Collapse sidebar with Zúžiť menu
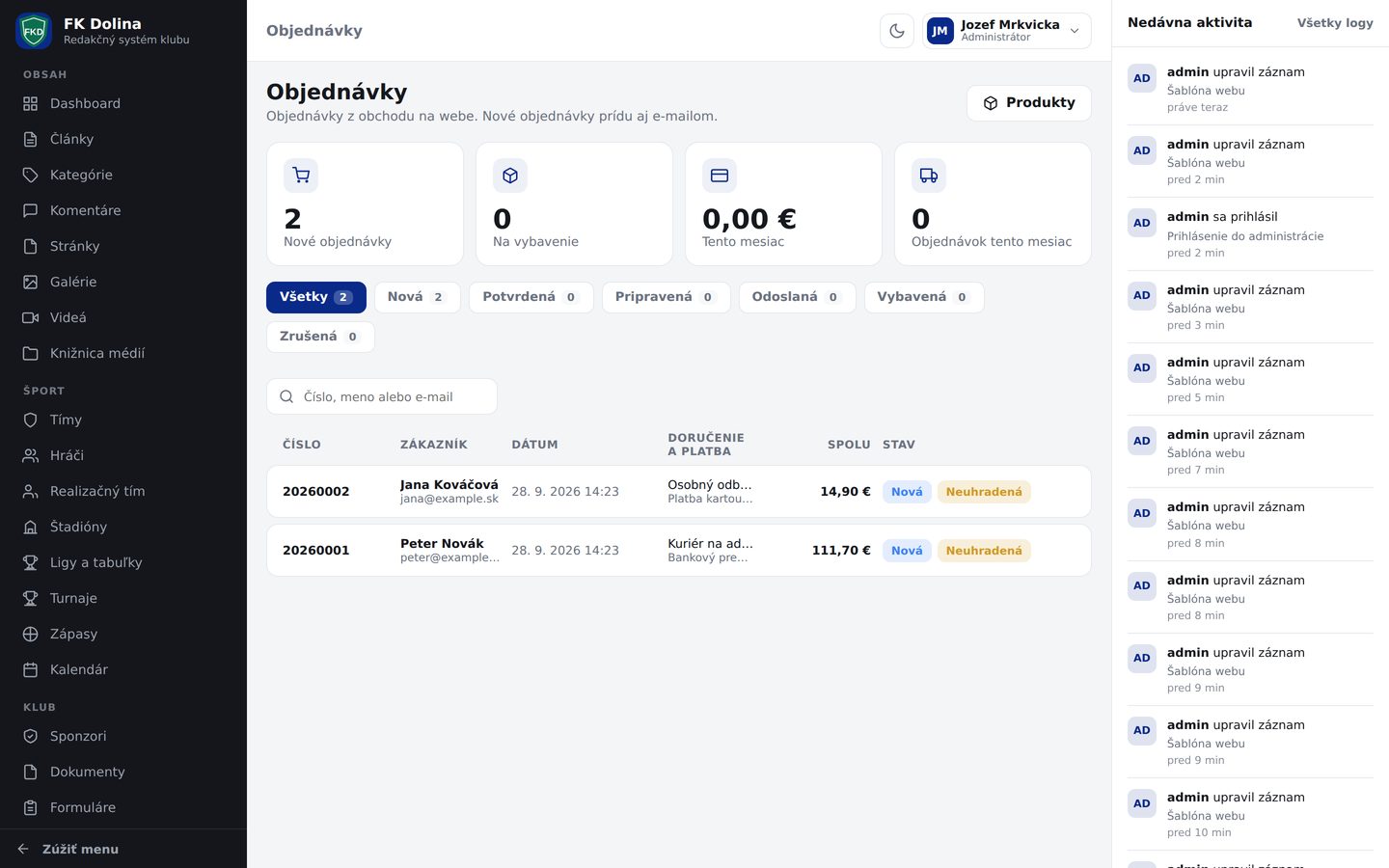Viewport: 1389px width, 868px height. (x=123, y=849)
